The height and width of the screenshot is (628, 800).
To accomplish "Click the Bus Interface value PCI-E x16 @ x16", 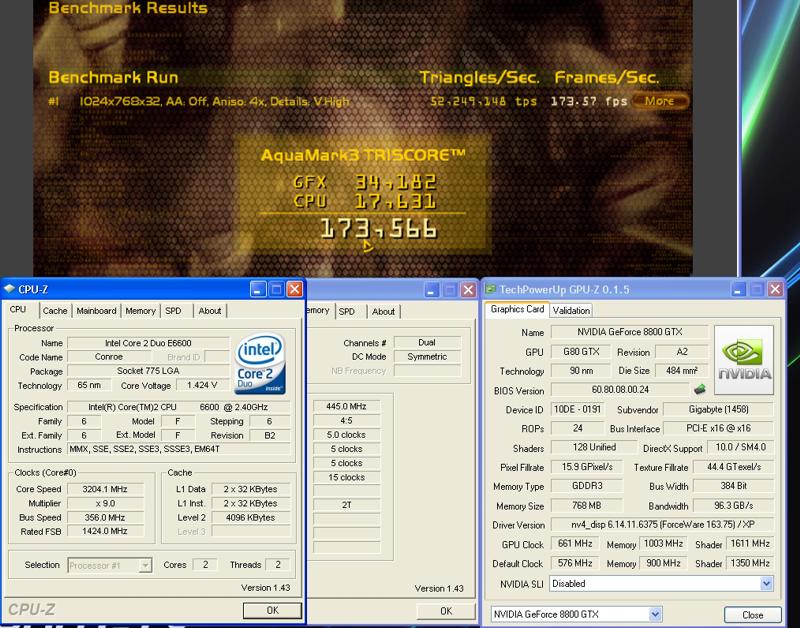I will point(718,429).
